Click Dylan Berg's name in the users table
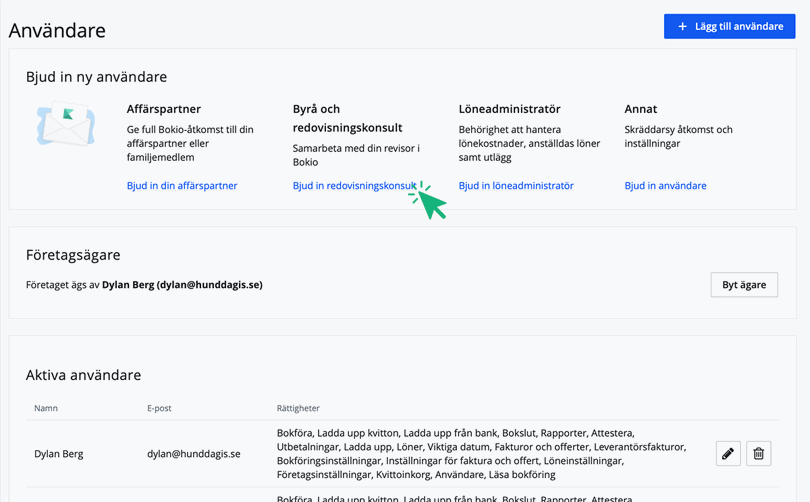Screen dimensions: 810x502 pos(59,454)
